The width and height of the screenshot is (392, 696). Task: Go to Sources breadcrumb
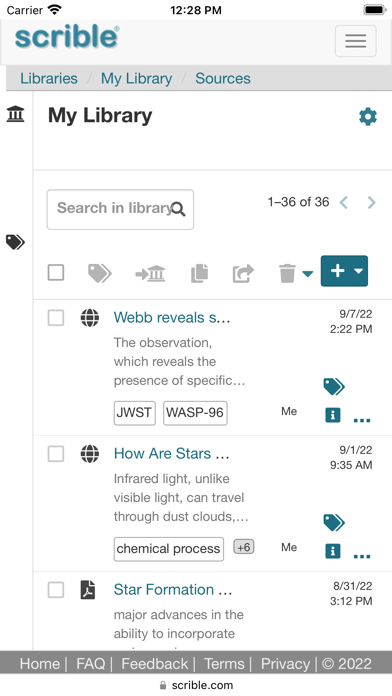tap(223, 79)
